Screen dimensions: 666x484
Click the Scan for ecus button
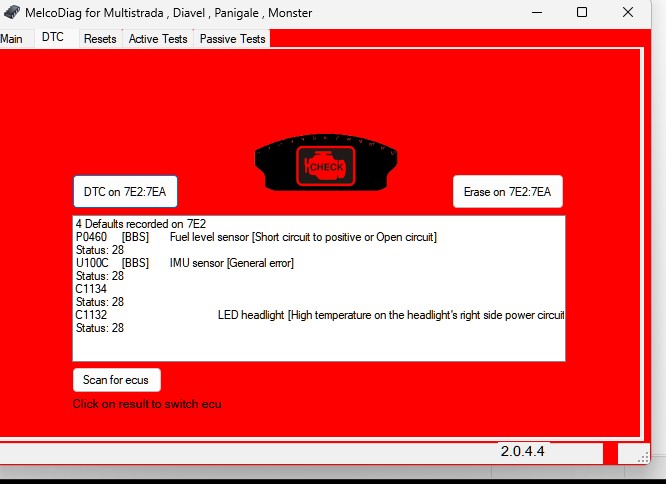coord(117,380)
